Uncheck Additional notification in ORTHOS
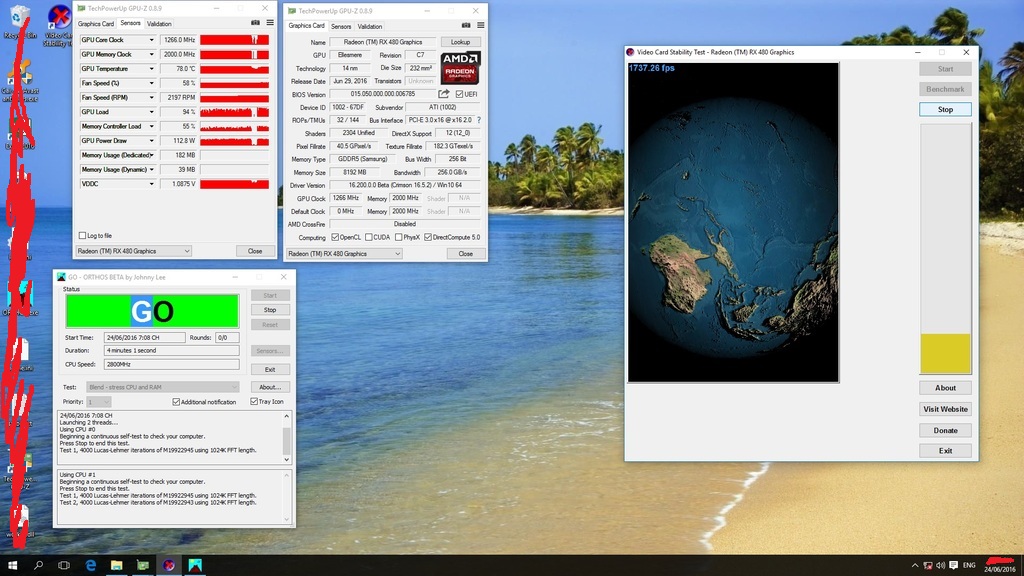This screenshot has width=1024, height=576. click(176, 402)
